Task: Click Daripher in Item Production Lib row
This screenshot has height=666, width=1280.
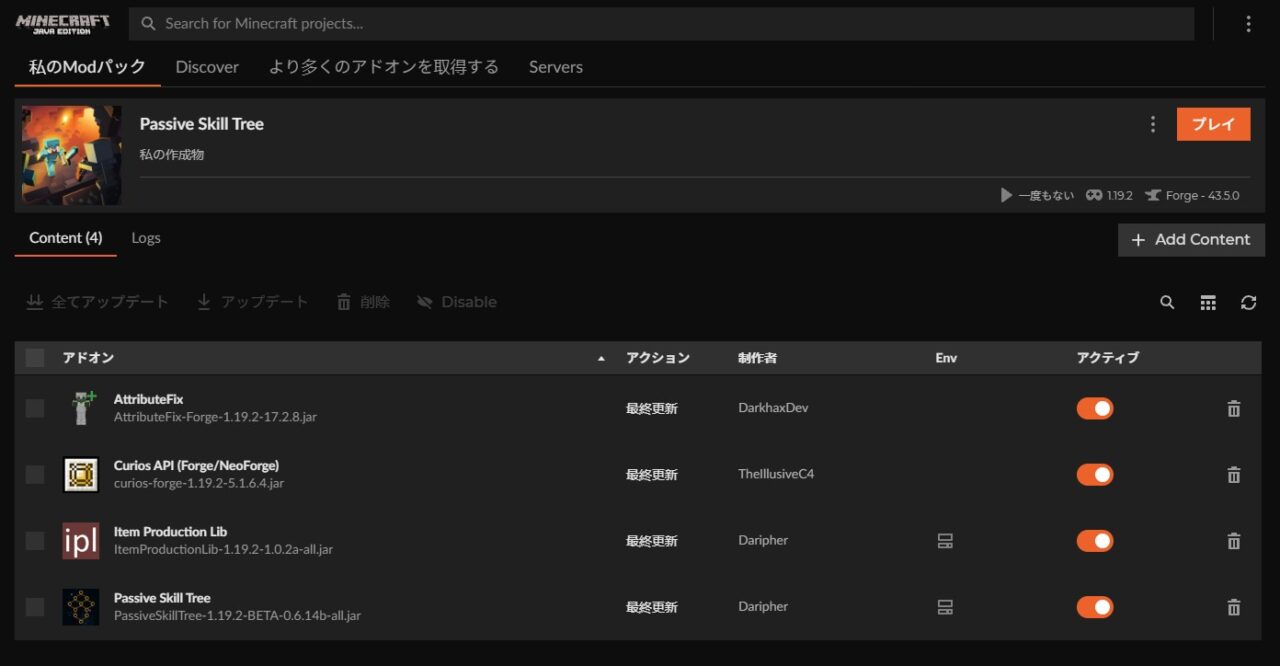Action: 763,540
